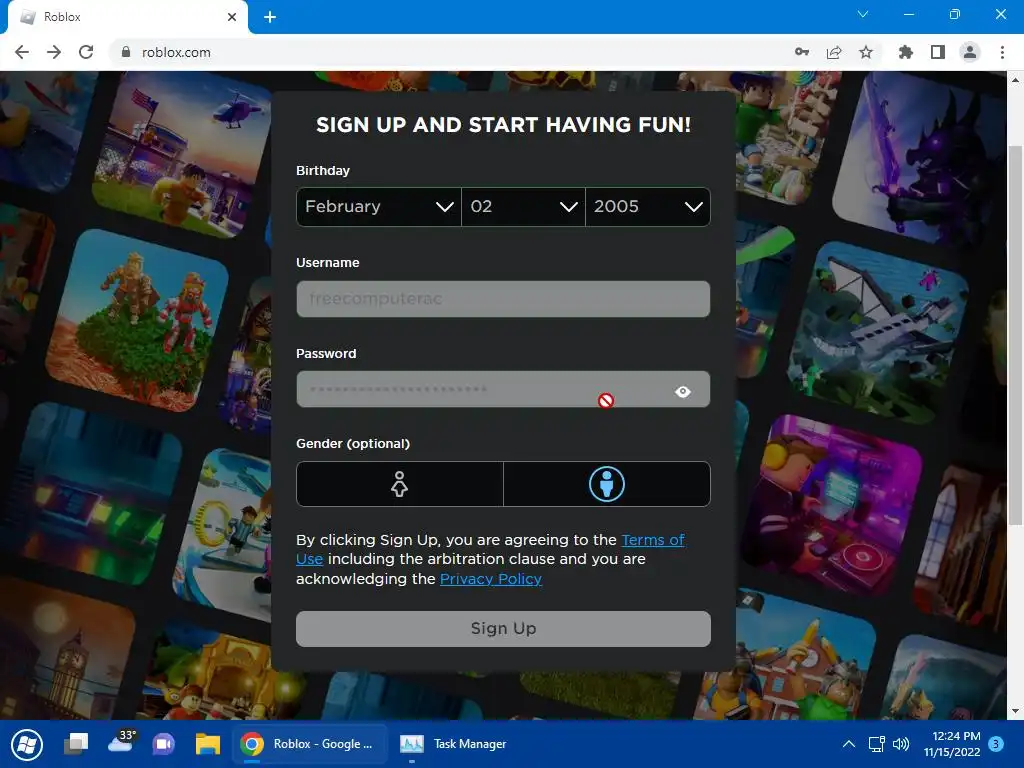
Task: Open the browser side panel
Action: pos(938,52)
